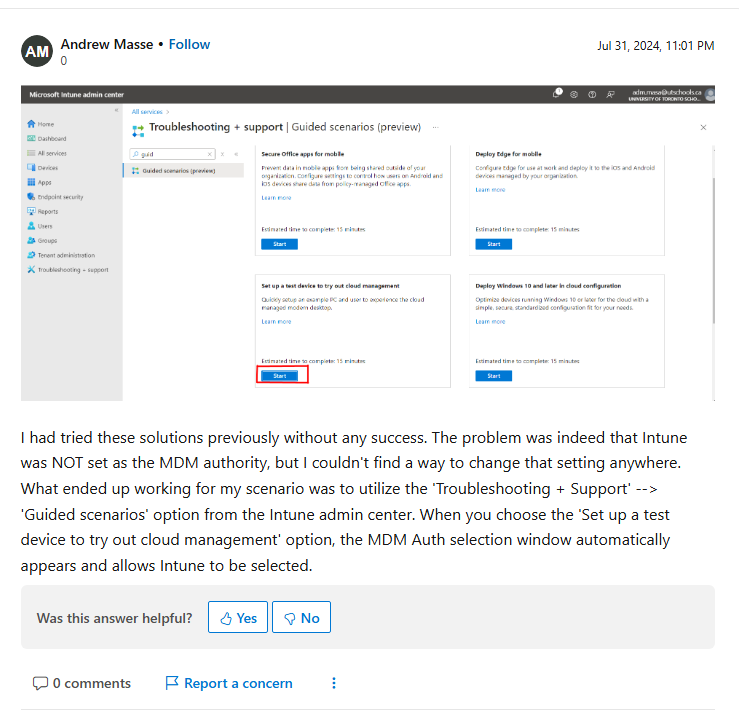The width and height of the screenshot is (739, 713).
Task: Mark the answer helpful with Yes
Action: (238, 617)
